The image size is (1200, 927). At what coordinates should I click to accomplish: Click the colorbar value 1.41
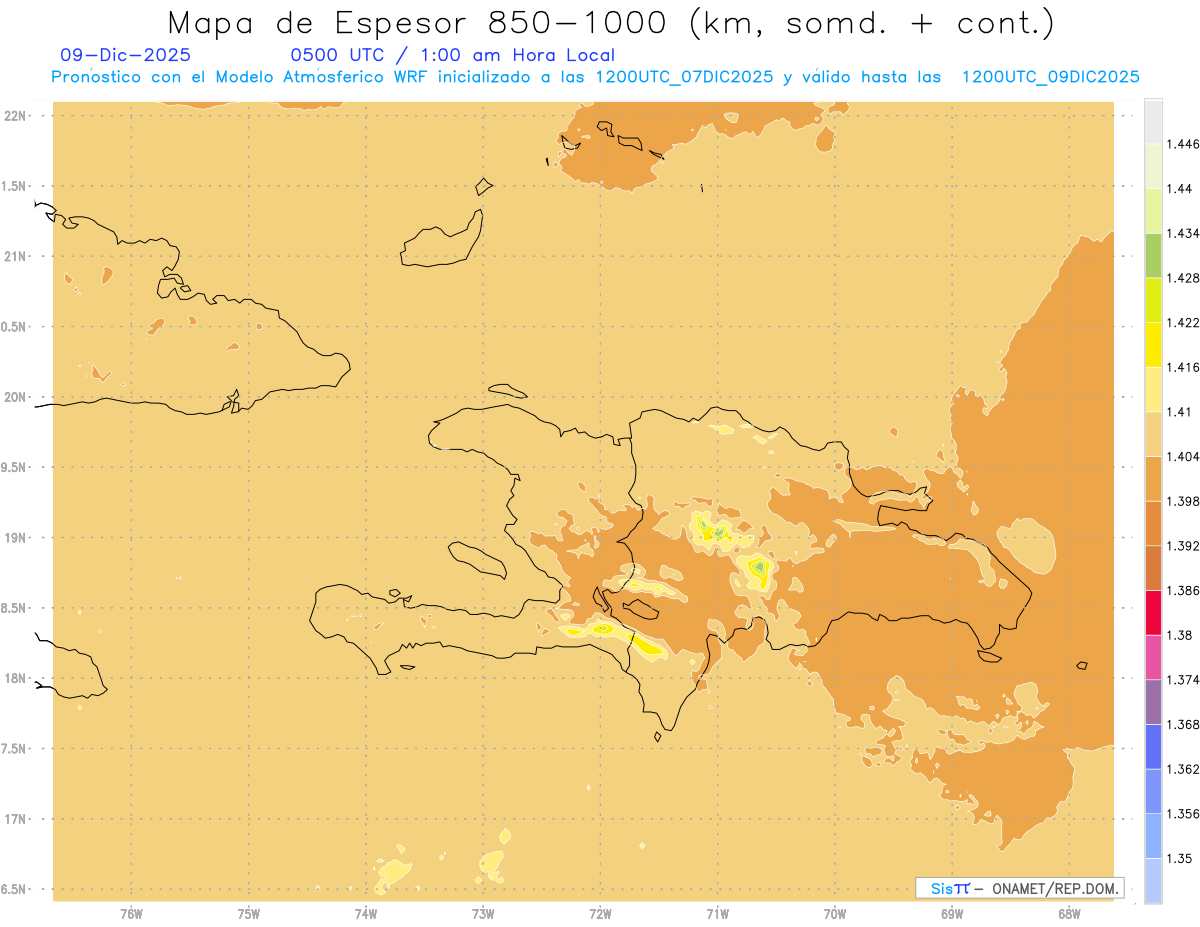[1180, 412]
